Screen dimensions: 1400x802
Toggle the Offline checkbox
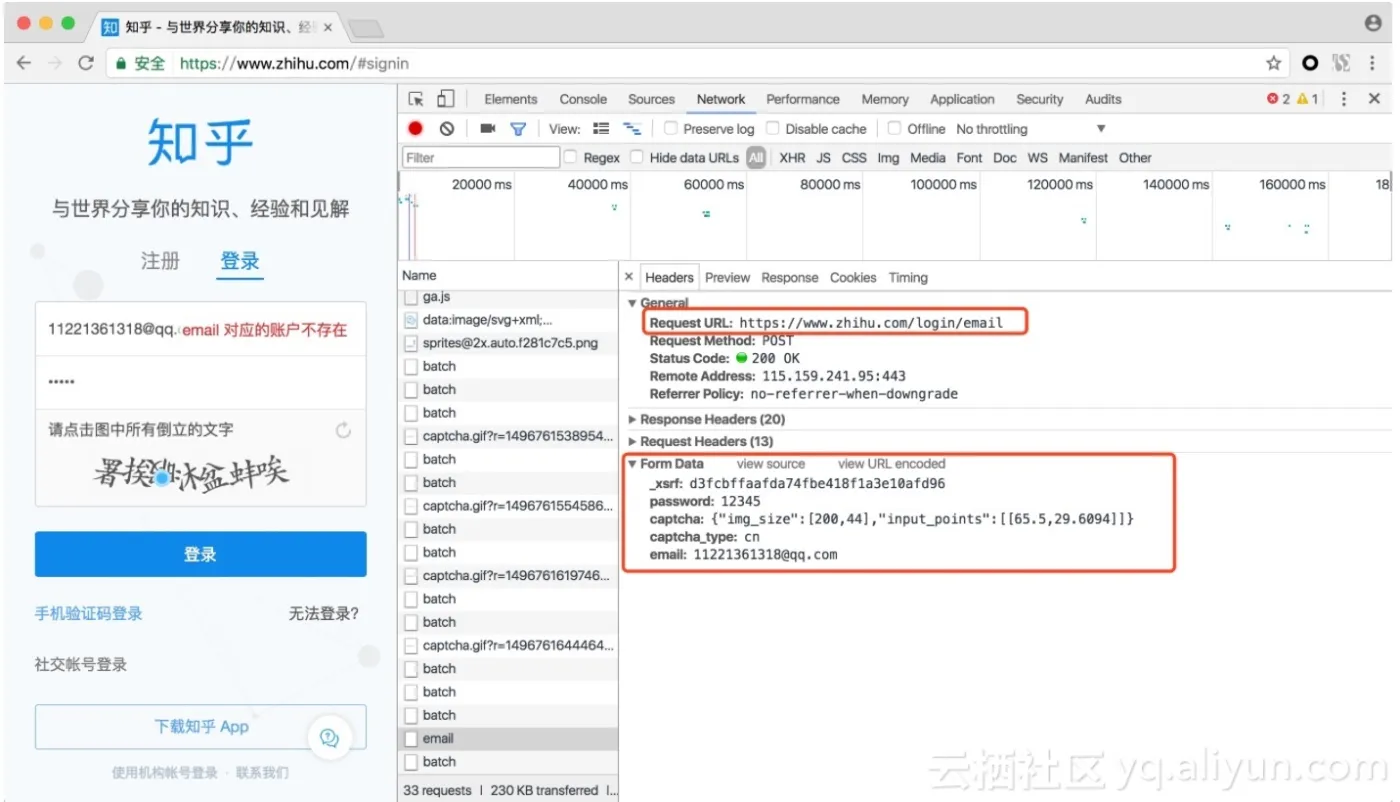tap(895, 128)
